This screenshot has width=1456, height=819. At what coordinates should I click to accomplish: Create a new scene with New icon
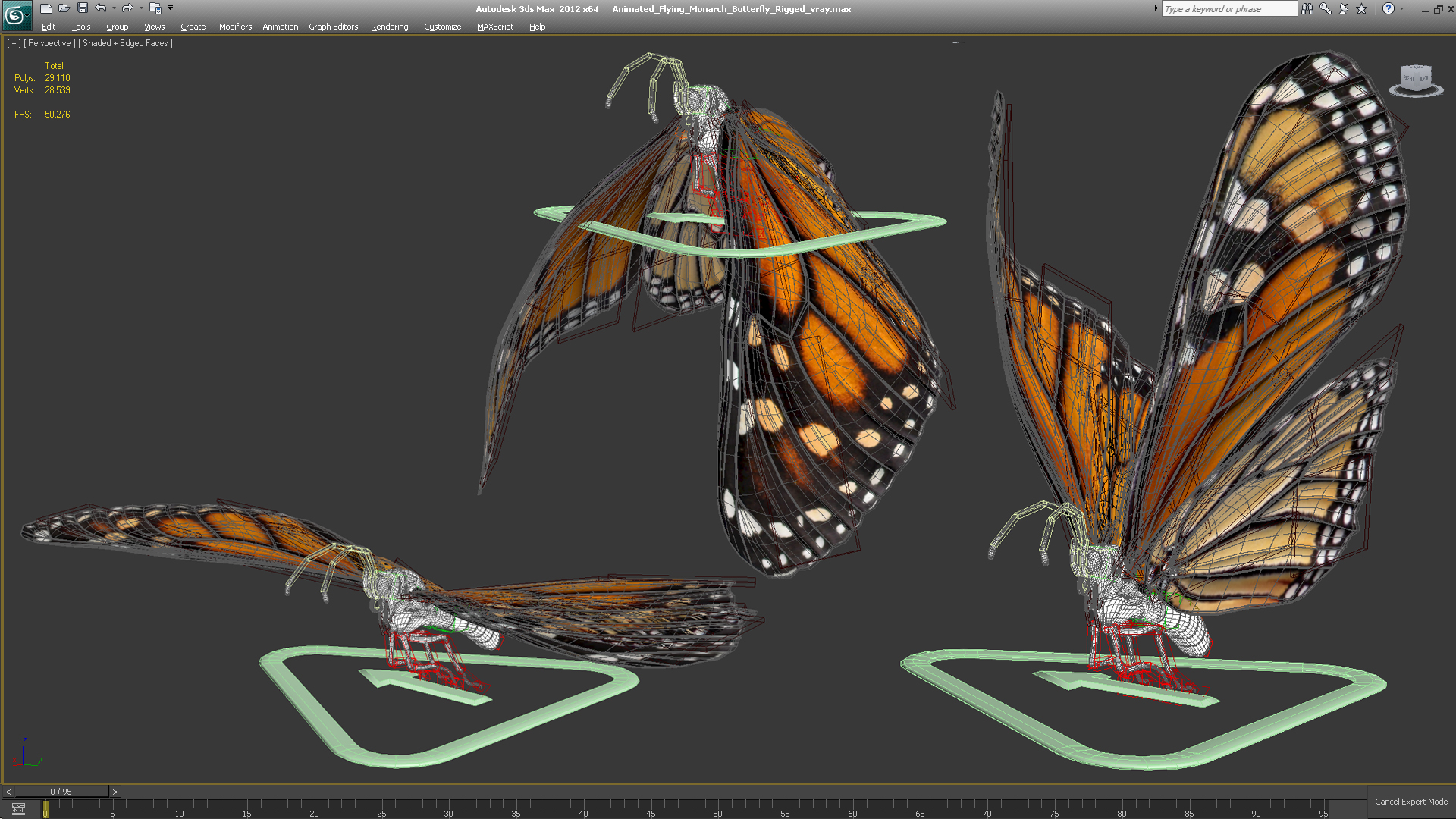[46, 8]
